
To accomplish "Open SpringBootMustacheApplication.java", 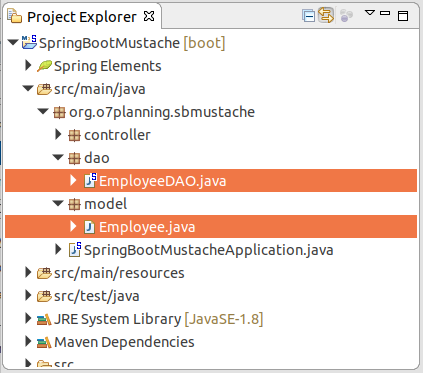I will pyautogui.click(x=209, y=250).
